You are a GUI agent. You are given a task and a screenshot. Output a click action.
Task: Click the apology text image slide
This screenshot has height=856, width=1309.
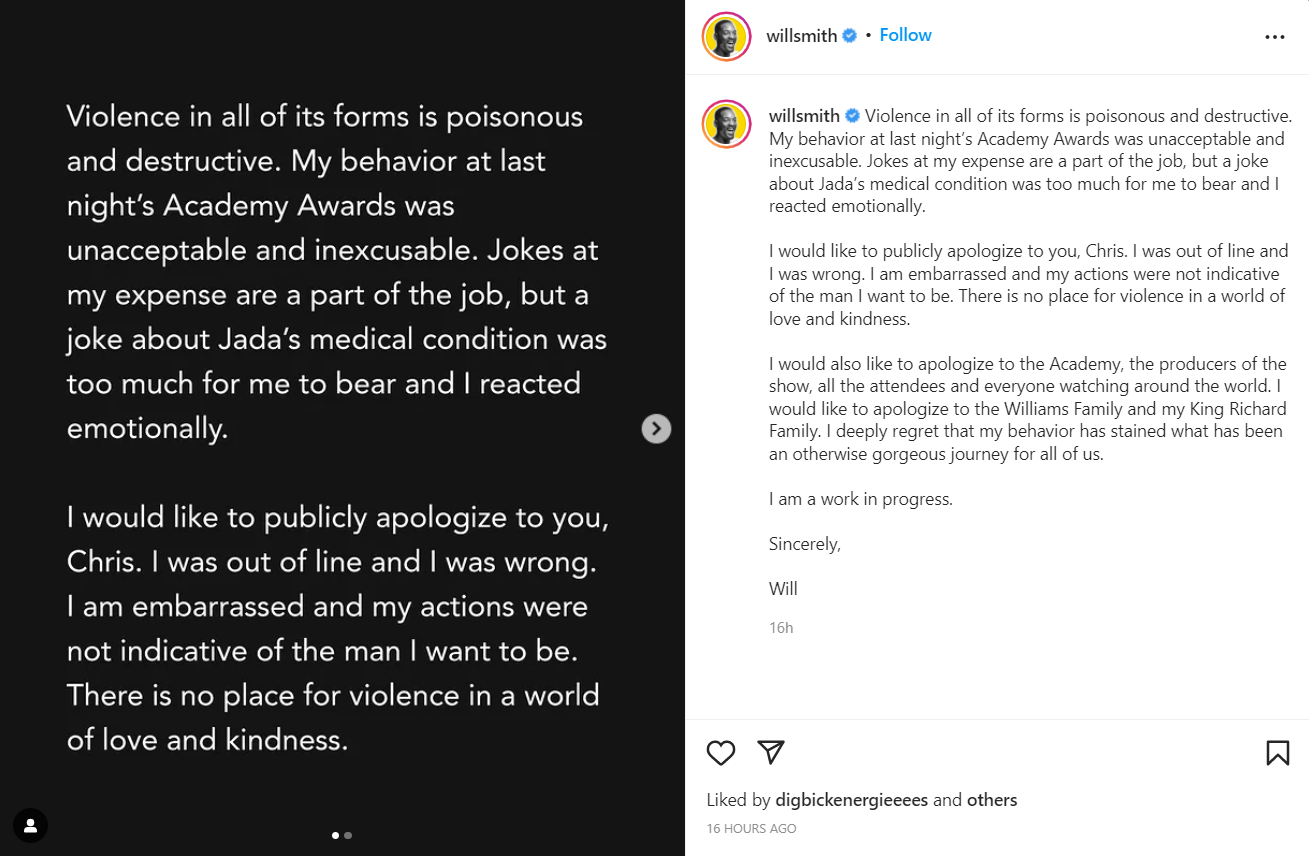click(x=342, y=428)
